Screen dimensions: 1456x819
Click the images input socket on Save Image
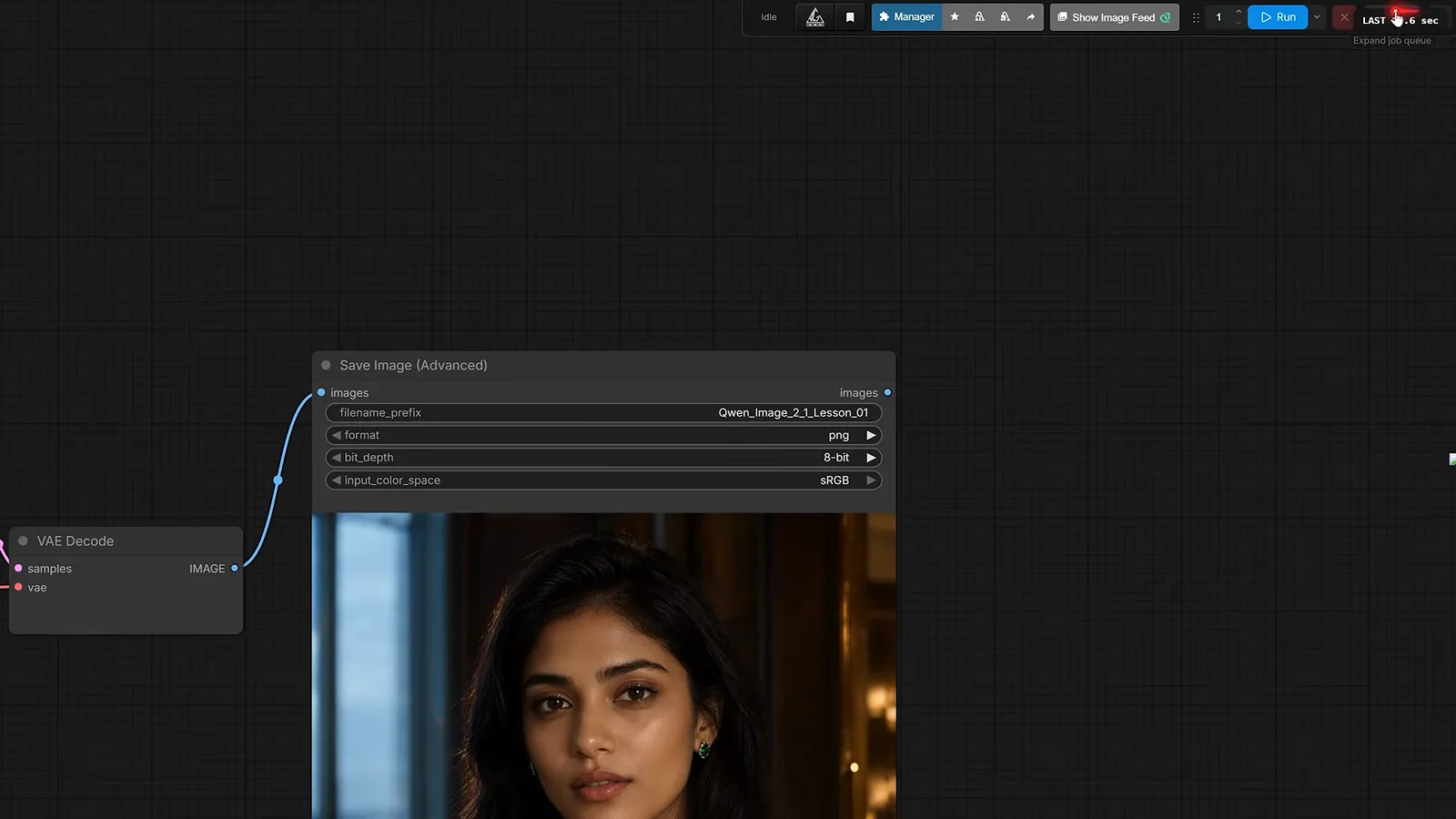321,392
